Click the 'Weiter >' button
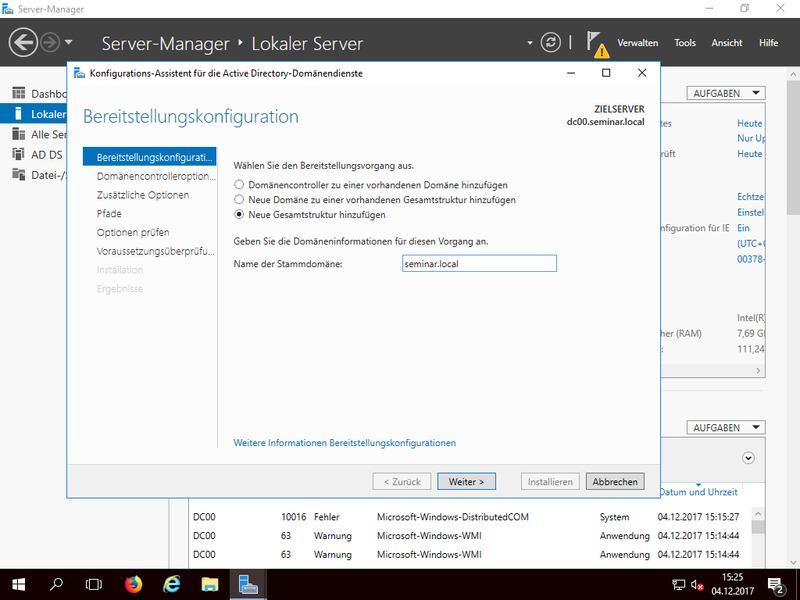This screenshot has width=800, height=600. (466, 482)
